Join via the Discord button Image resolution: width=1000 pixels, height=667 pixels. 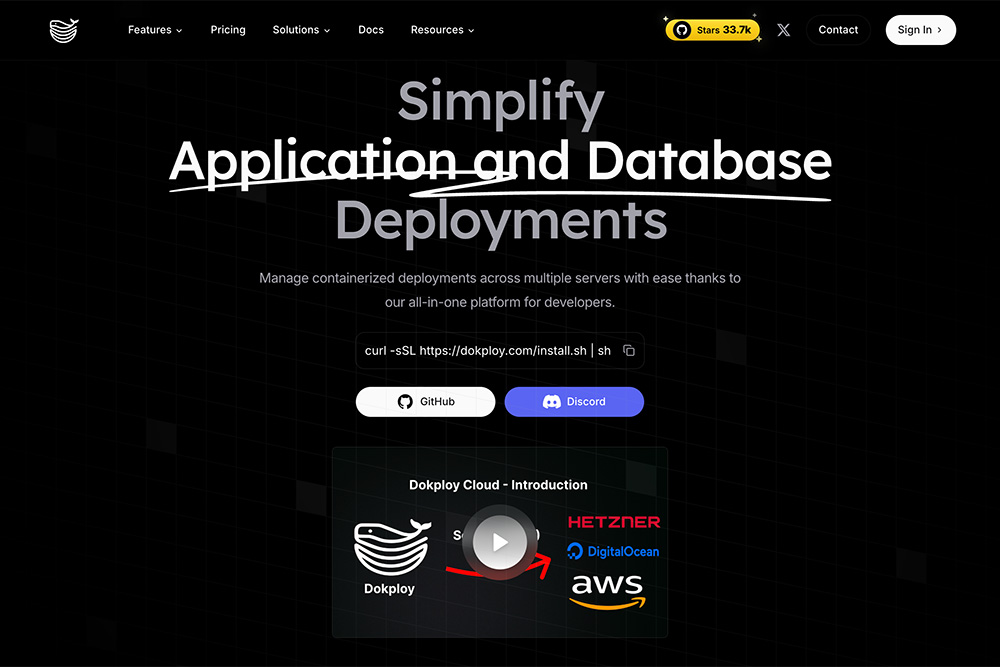[x=574, y=402]
